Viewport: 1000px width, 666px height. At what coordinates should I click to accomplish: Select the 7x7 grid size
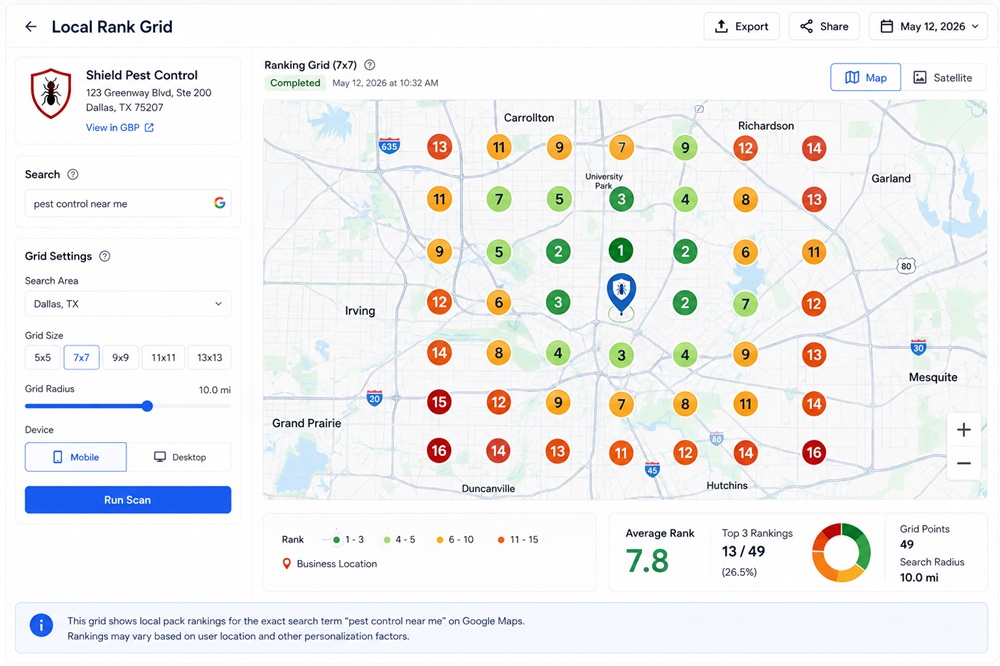coord(81,357)
